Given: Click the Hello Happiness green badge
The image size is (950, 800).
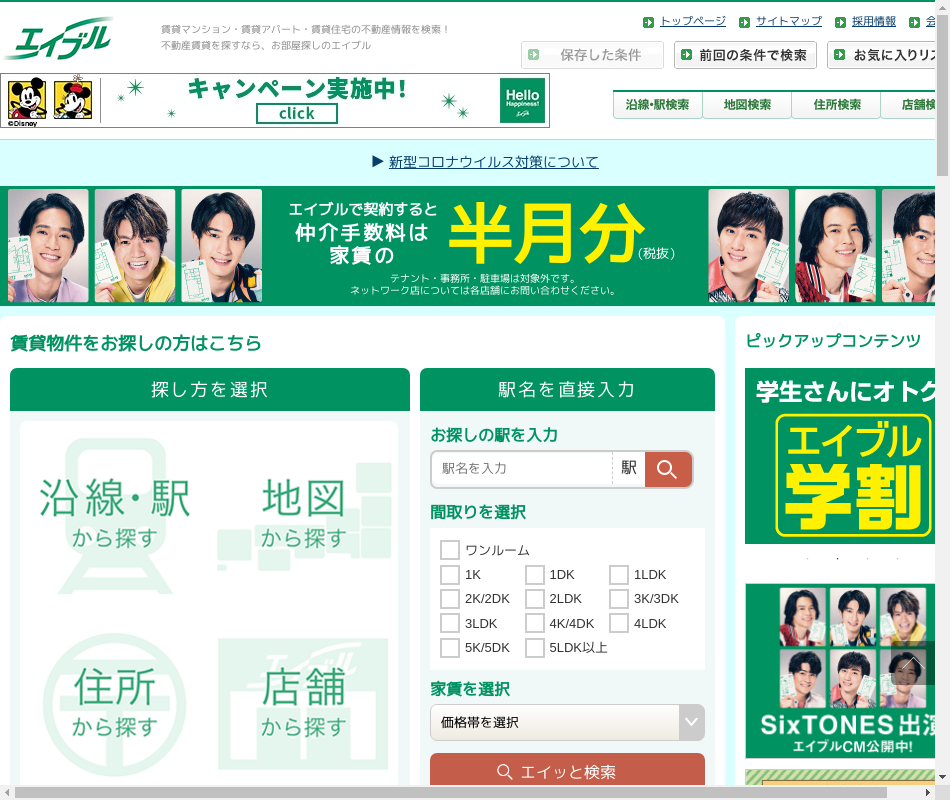Looking at the screenshot, I should [x=522, y=101].
